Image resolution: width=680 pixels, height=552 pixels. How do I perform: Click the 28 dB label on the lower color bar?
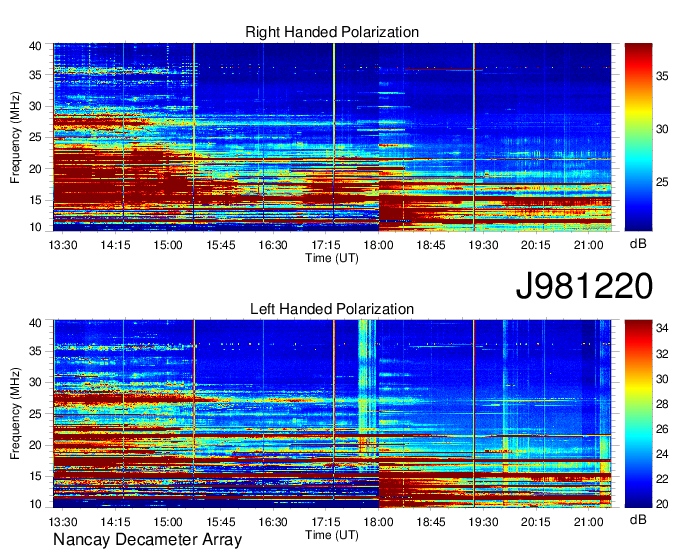coord(662,404)
